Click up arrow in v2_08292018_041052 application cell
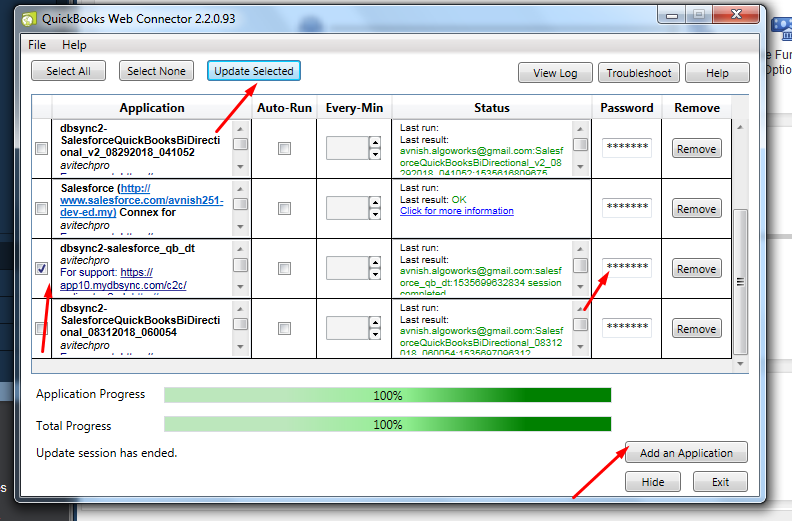This screenshot has height=521, width=792. 240,129
